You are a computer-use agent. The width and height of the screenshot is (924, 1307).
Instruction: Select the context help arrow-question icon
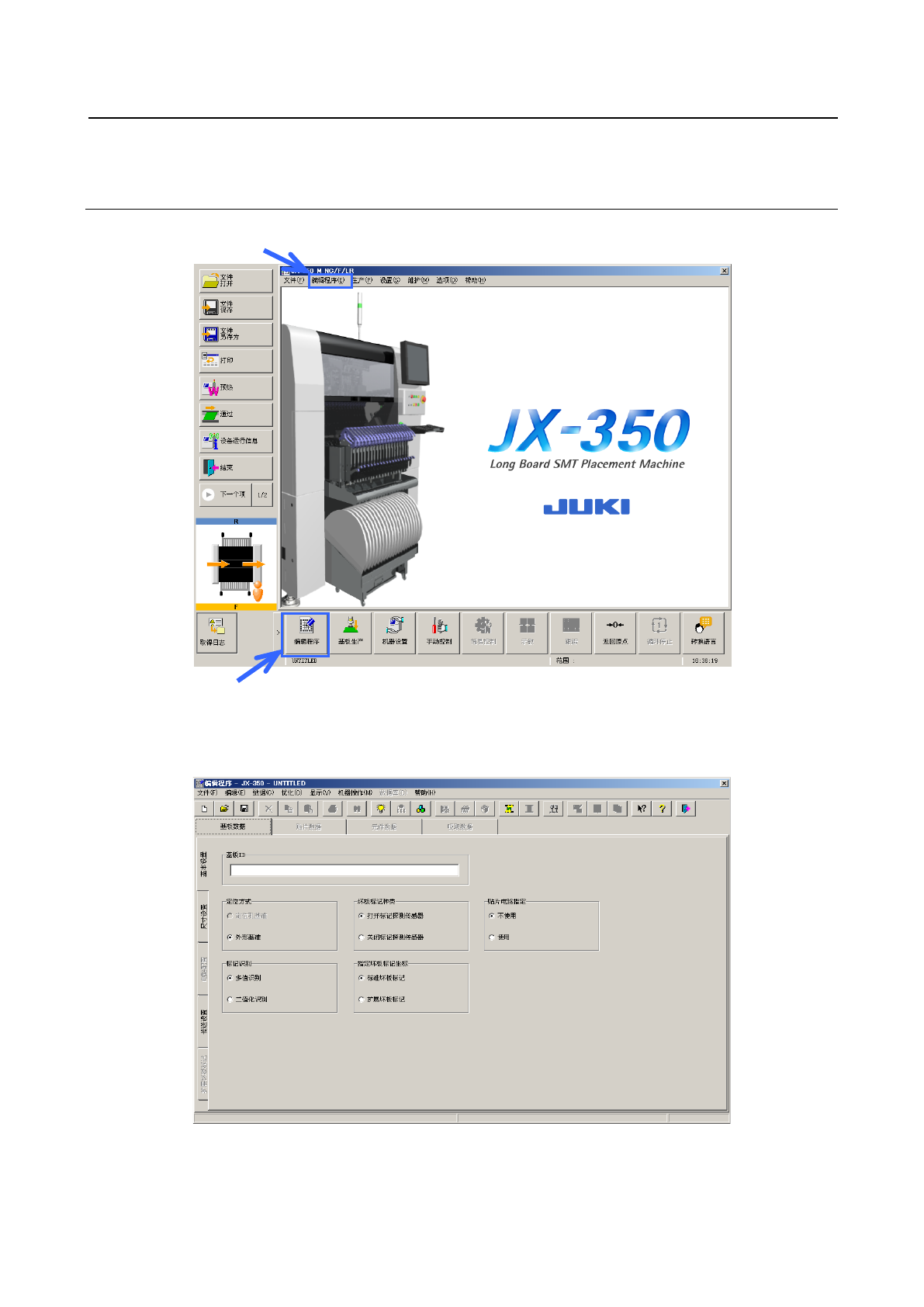(x=642, y=809)
